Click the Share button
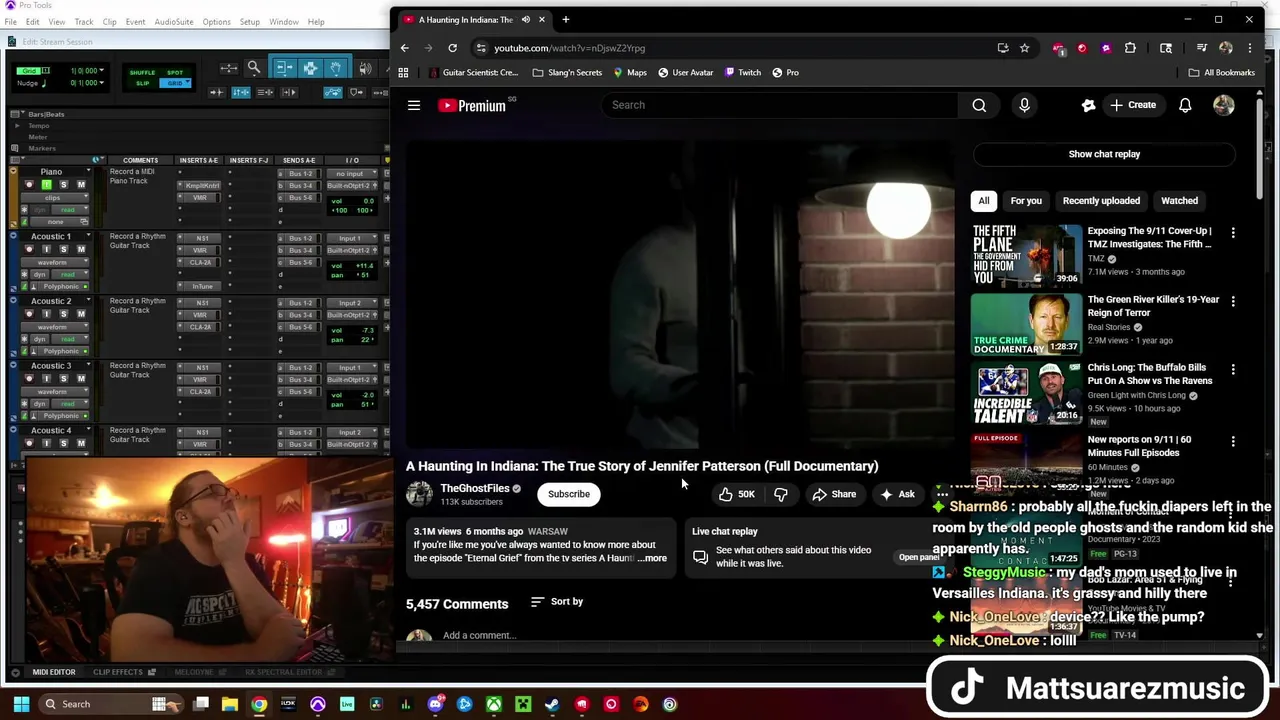Viewport: 1280px width, 720px height. point(834,494)
